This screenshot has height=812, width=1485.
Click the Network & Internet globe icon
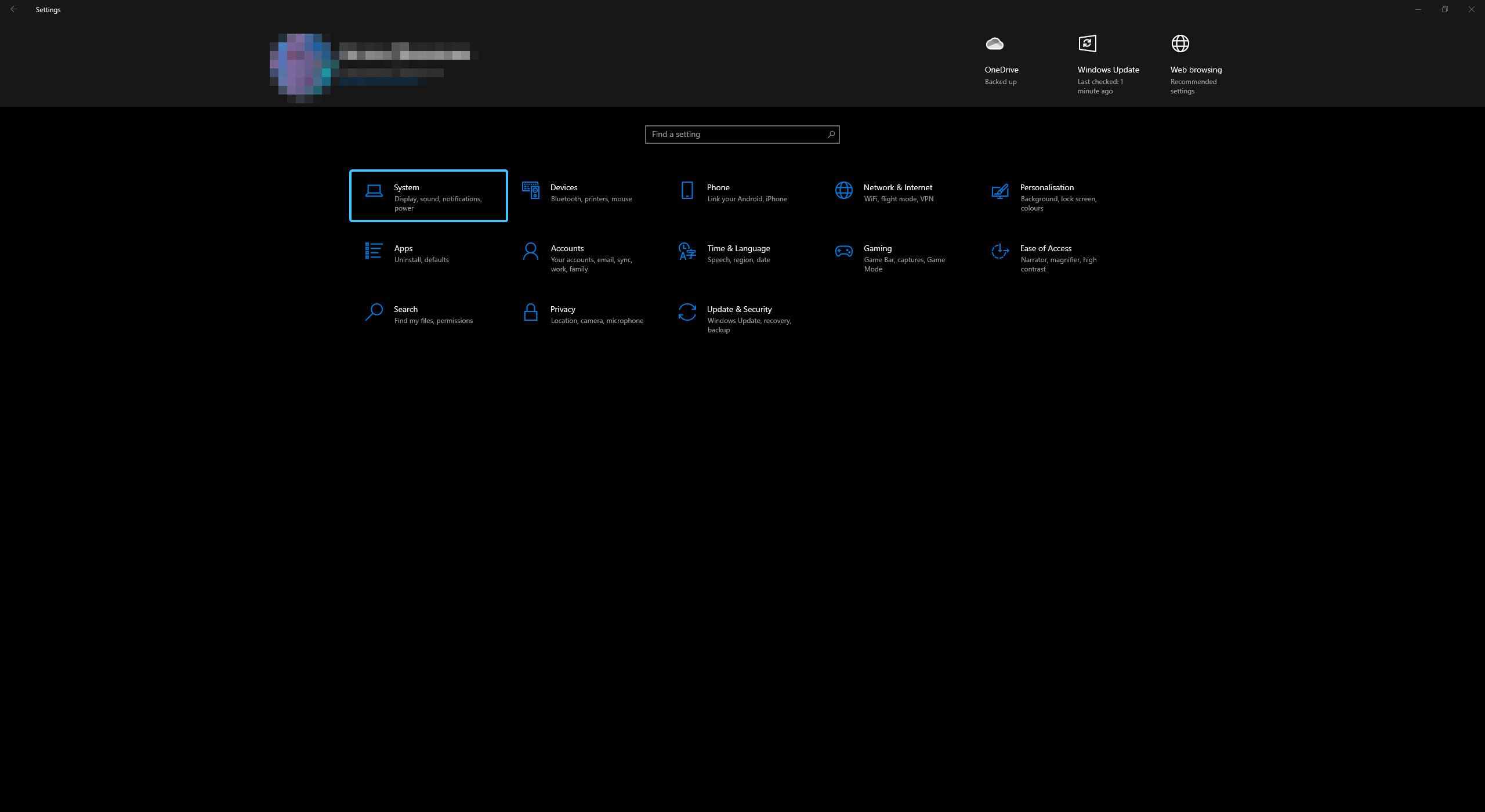tap(843, 190)
